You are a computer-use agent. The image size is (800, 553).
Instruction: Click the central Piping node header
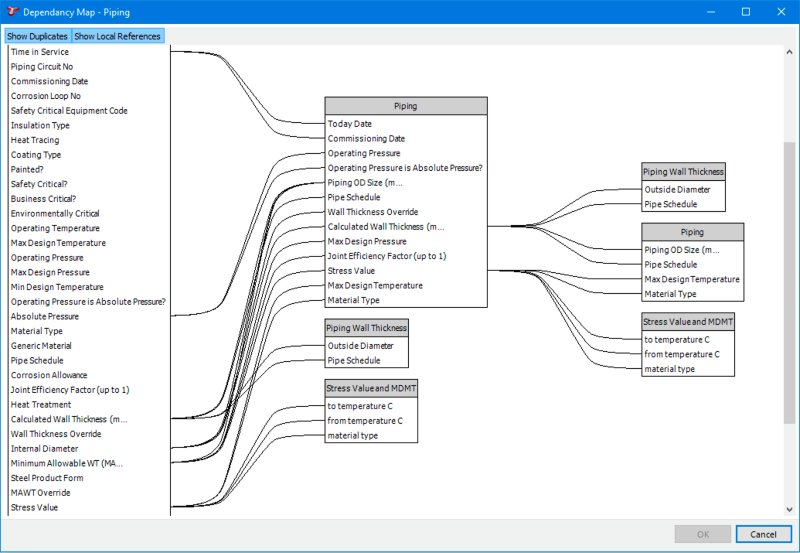pos(405,106)
